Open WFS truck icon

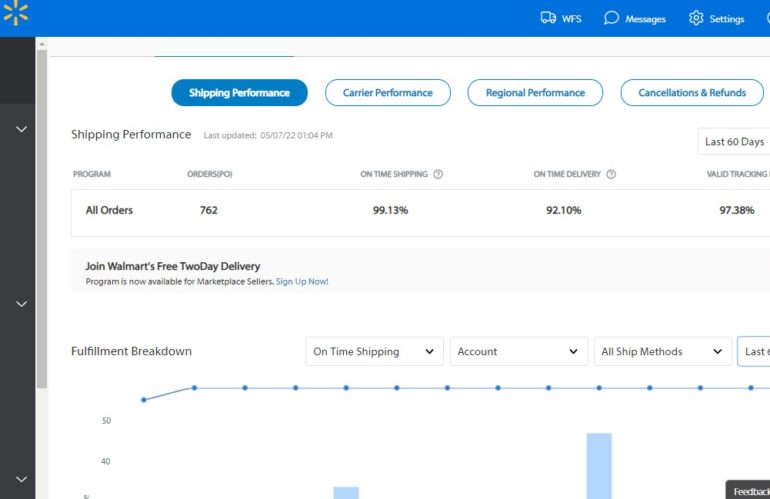(x=548, y=18)
